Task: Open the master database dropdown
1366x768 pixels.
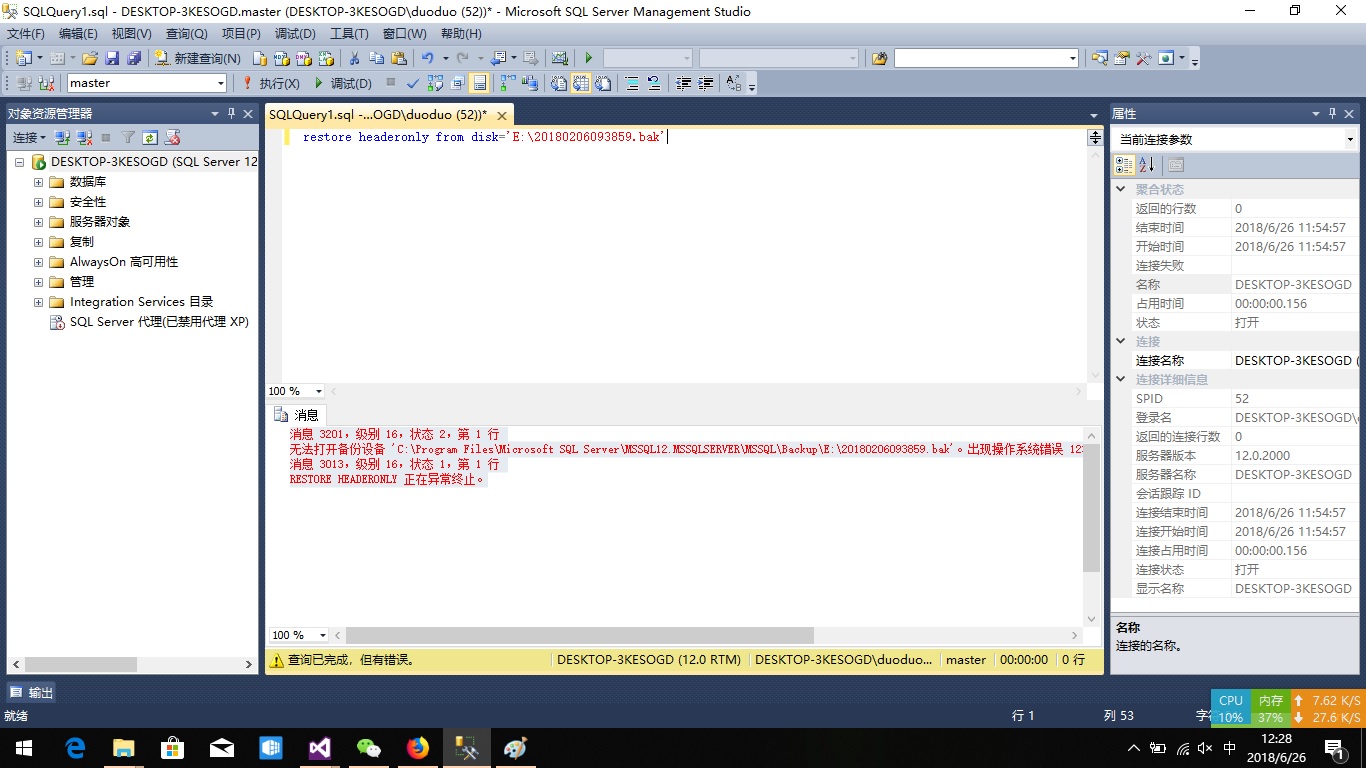Action: coord(221,83)
